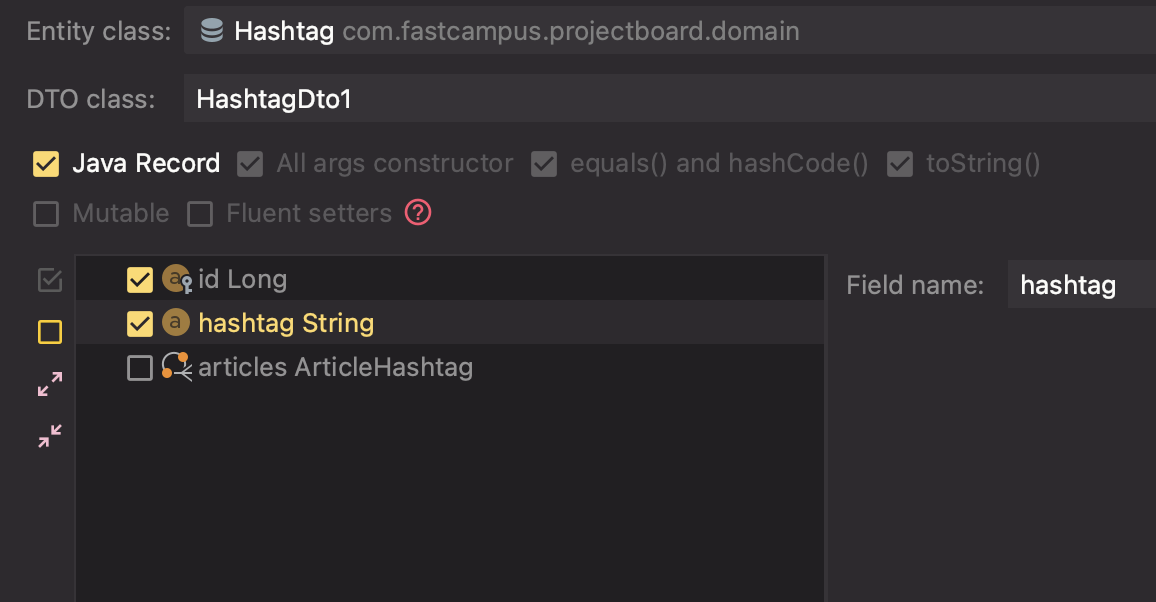This screenshot has width=1156, height=602.
Task: Uncheck the id Long field
Action: tap(140, 280)
